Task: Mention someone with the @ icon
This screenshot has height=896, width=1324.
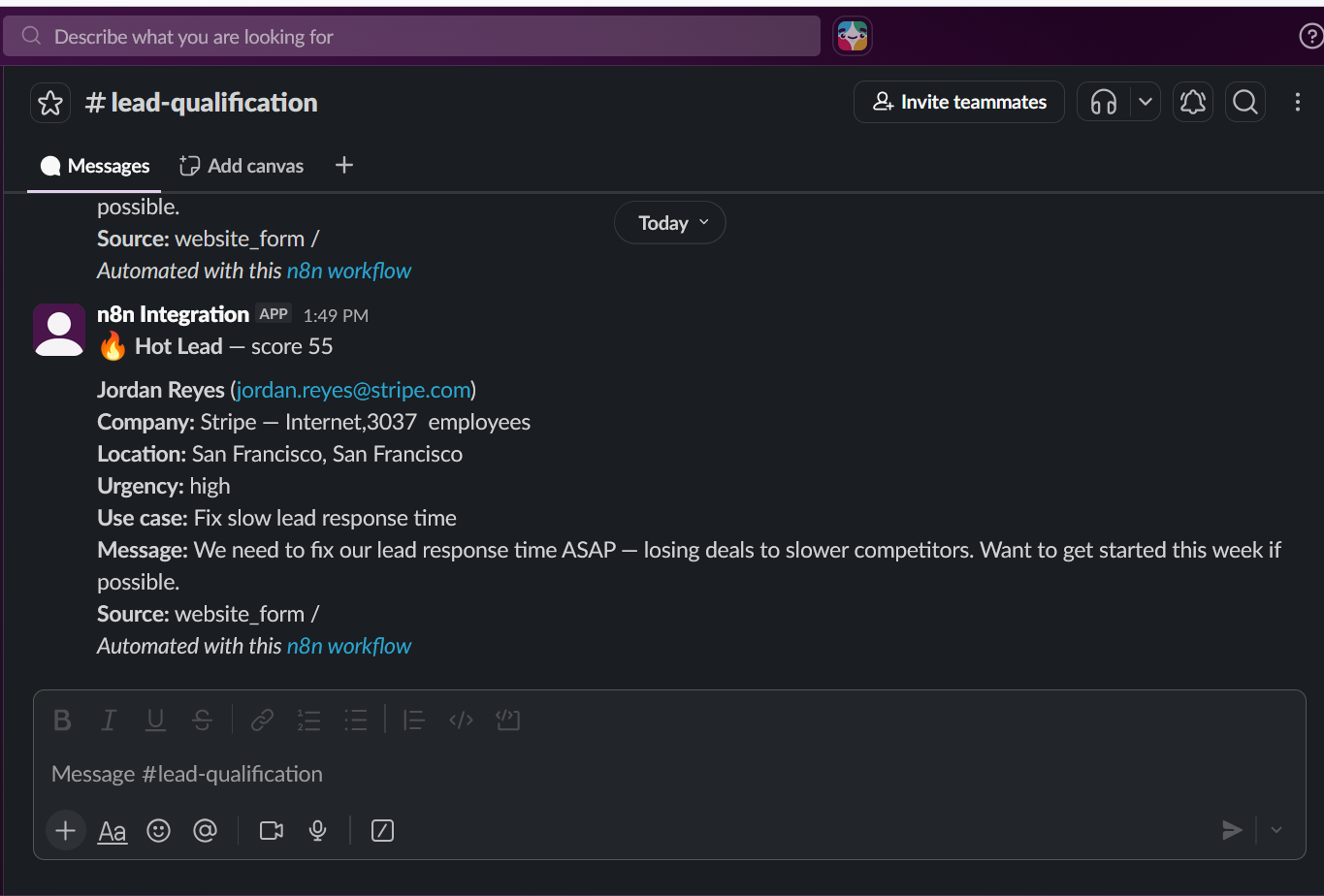Action: tap(206, 831)
